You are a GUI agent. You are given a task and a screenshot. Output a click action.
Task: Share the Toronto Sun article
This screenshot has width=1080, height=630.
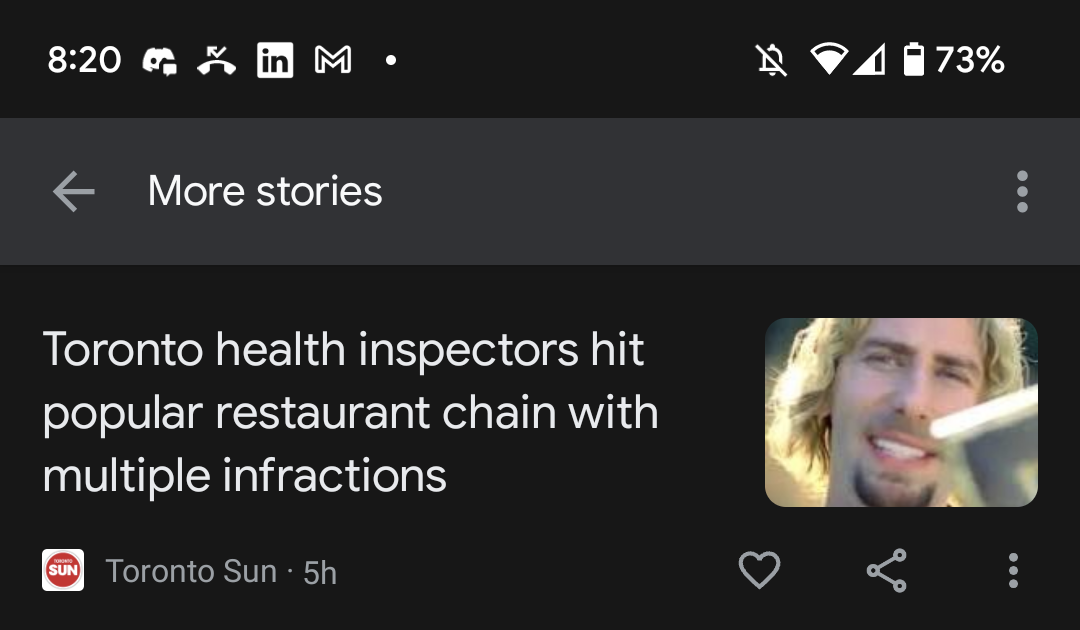point(886,570)
